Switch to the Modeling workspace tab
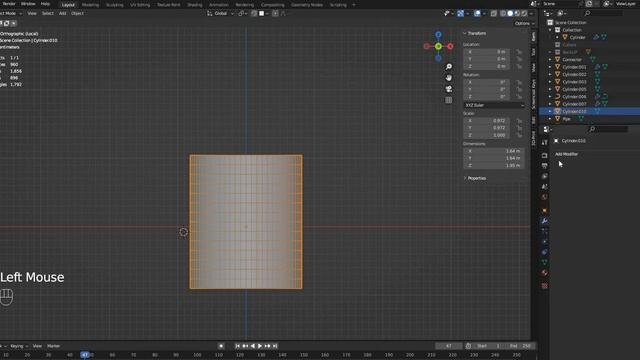The height and width of the screenshot is (360, 640). (90, 5)
